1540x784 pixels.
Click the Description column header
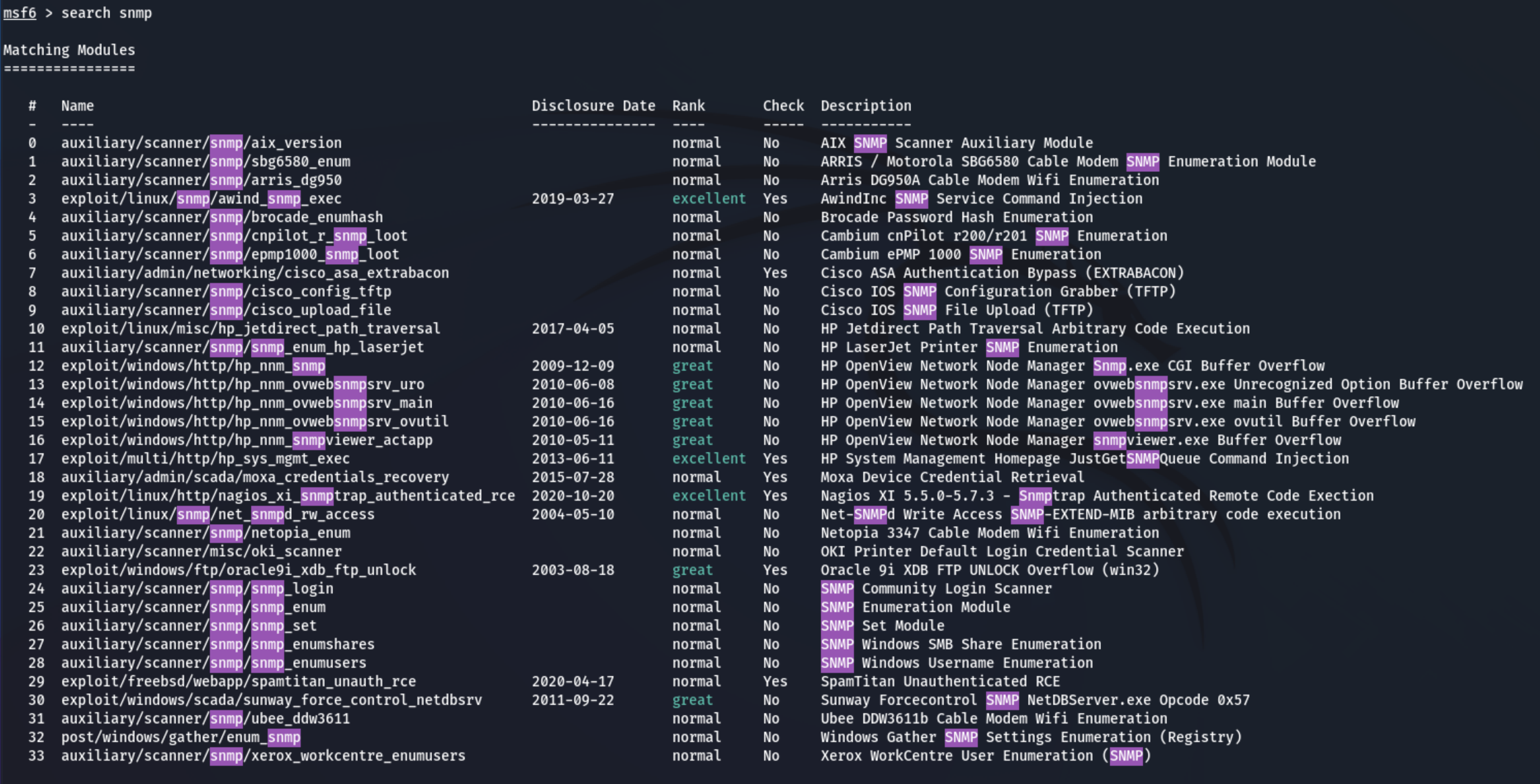pos(865,106)
